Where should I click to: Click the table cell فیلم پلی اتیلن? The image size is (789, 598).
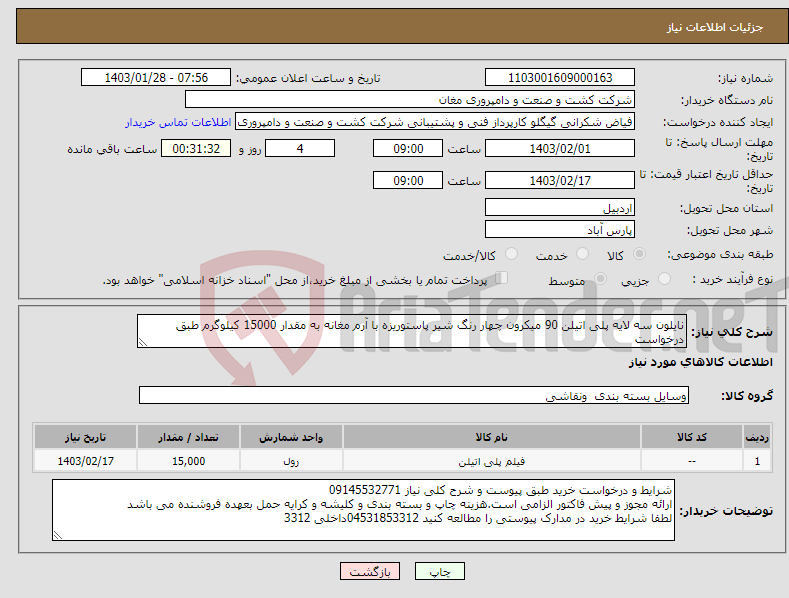[492, 461]
